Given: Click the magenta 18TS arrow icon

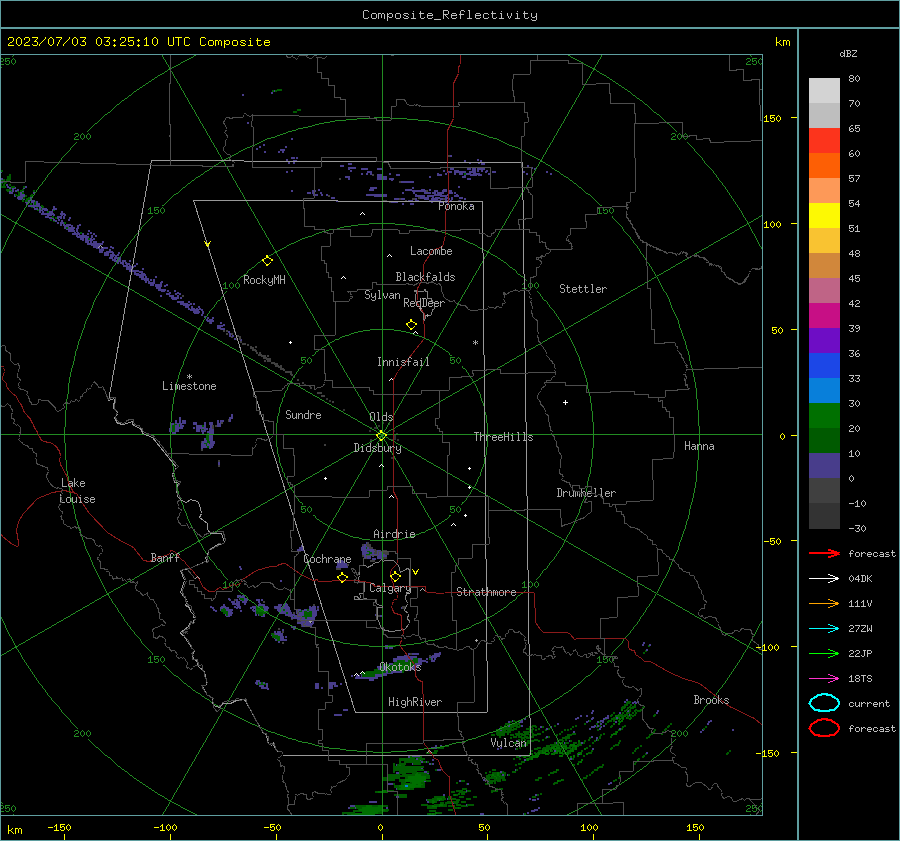Looking at the screenshot, I should click(x=824, y=679).
